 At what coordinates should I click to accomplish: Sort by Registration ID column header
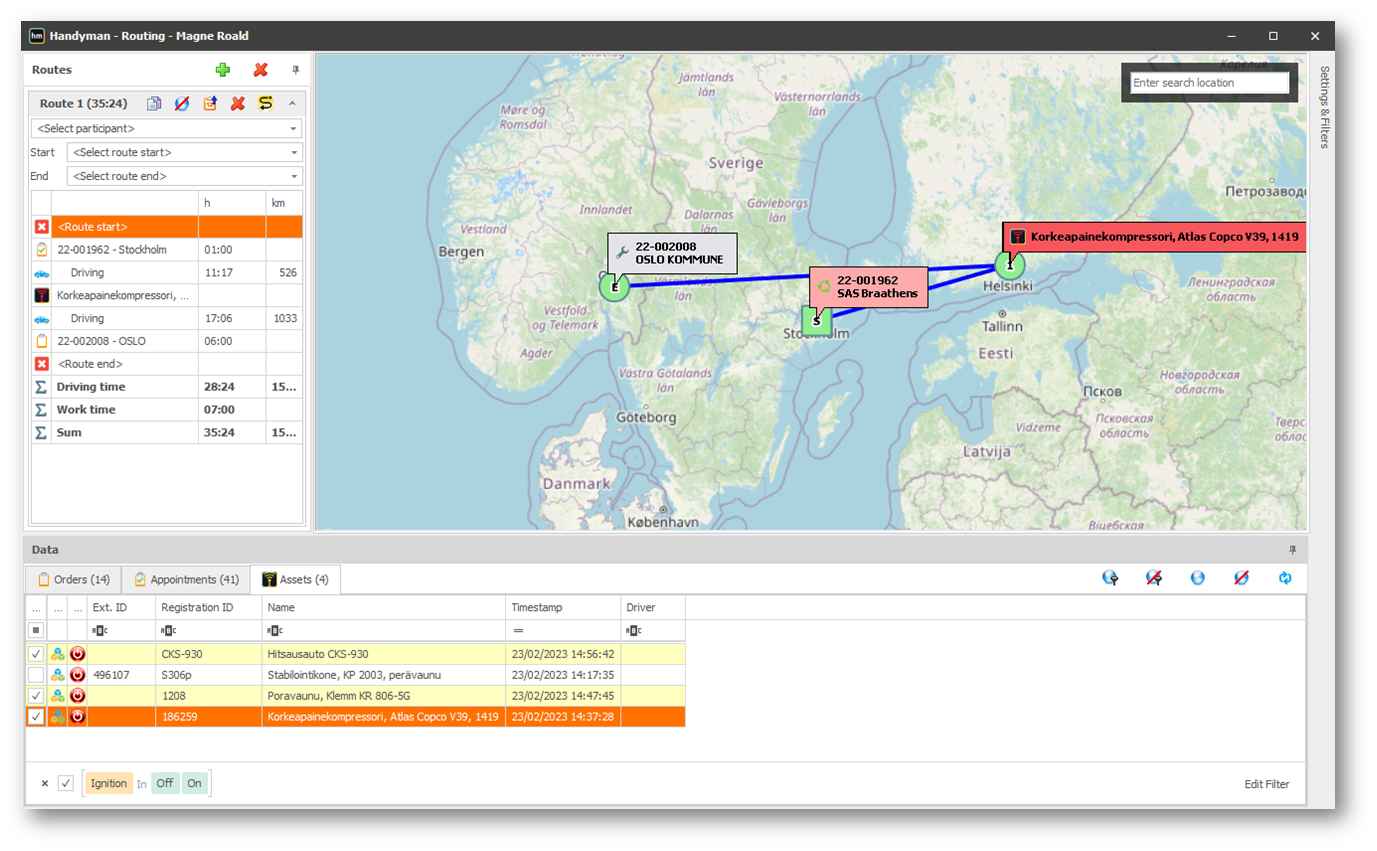pyautogui.click(x=209, y=607)
